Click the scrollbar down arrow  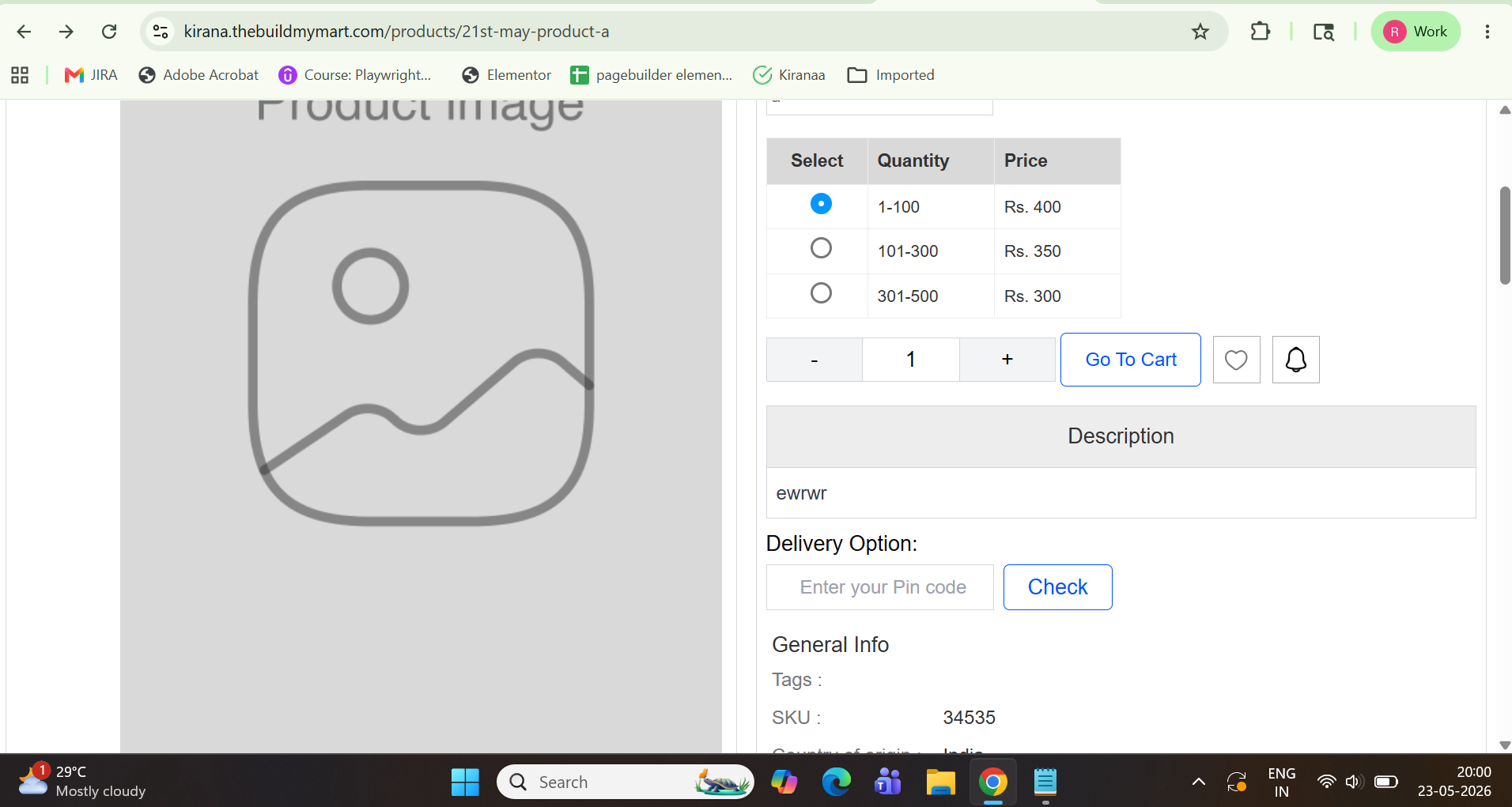1505,745
